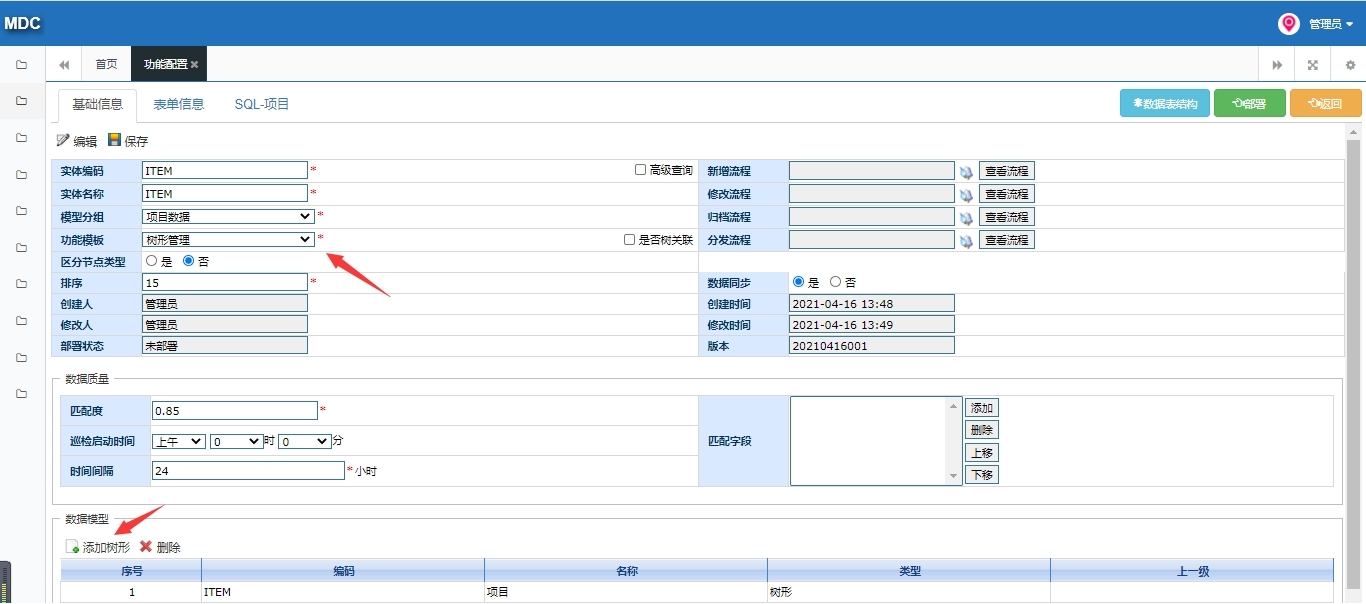1366x604 pixels.
Task: Check the 是否树关联 checkbox
Action: (629, 240)
